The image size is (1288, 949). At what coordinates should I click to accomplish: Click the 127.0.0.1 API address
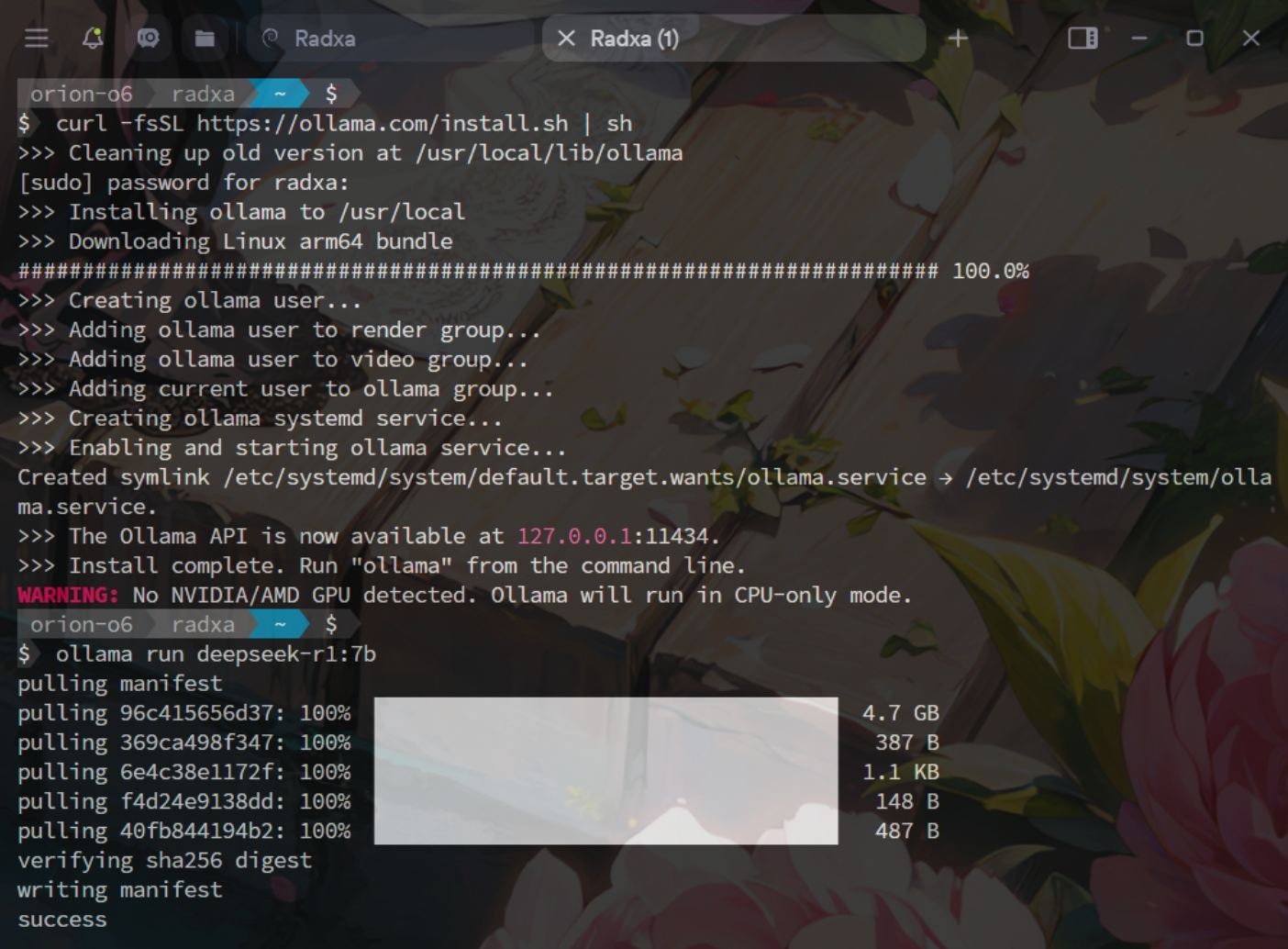[x=574, y=536]
